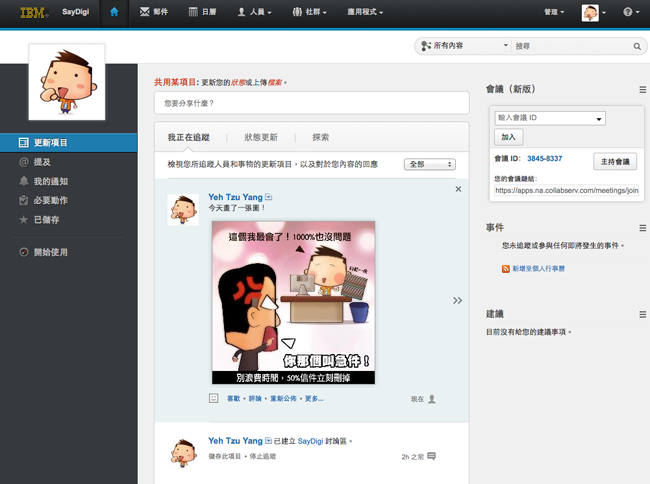Click the RSS feed icon under 事件
Viewport: 650px width, 484px height.
pyautogui.click(x=507, y=269)
